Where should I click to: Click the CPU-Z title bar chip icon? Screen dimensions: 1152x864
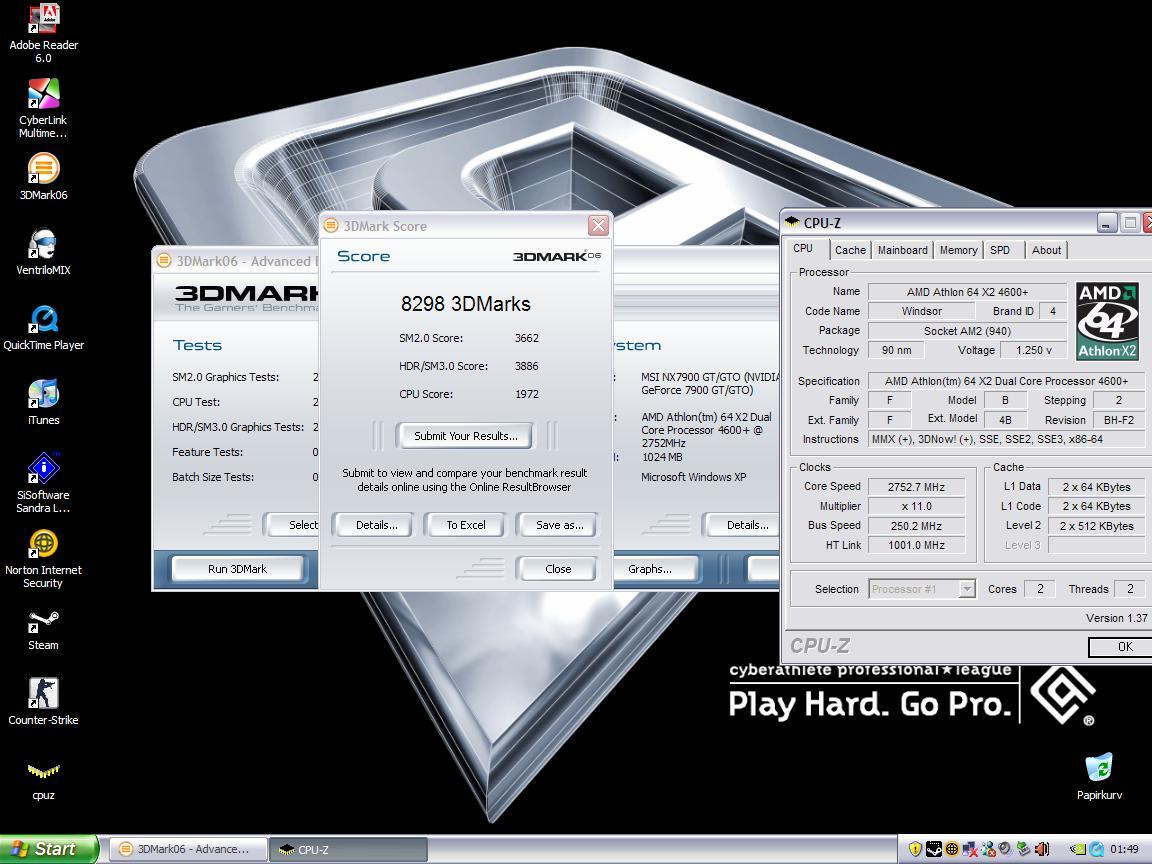(x=792, y=222)
